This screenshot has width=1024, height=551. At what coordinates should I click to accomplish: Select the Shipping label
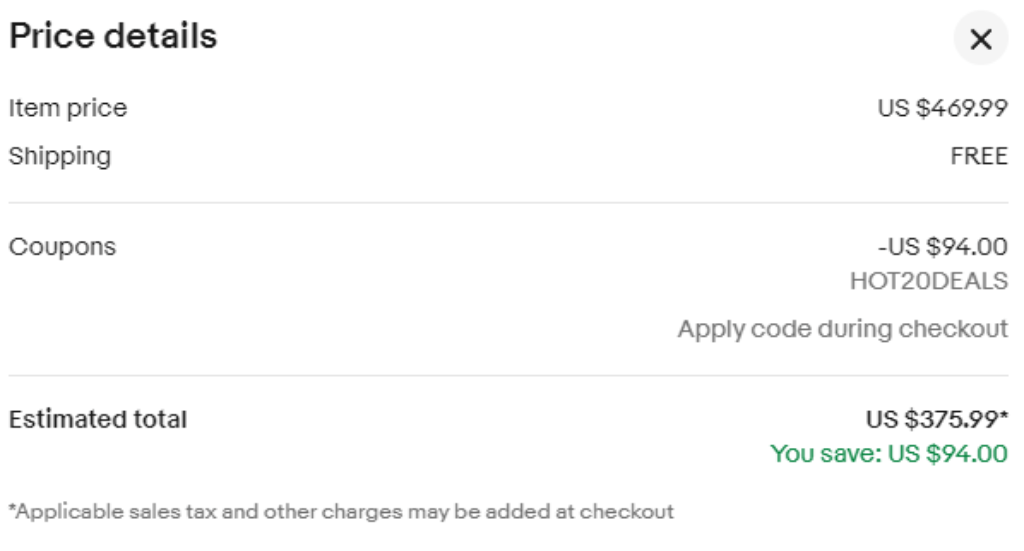coord(60,157)
